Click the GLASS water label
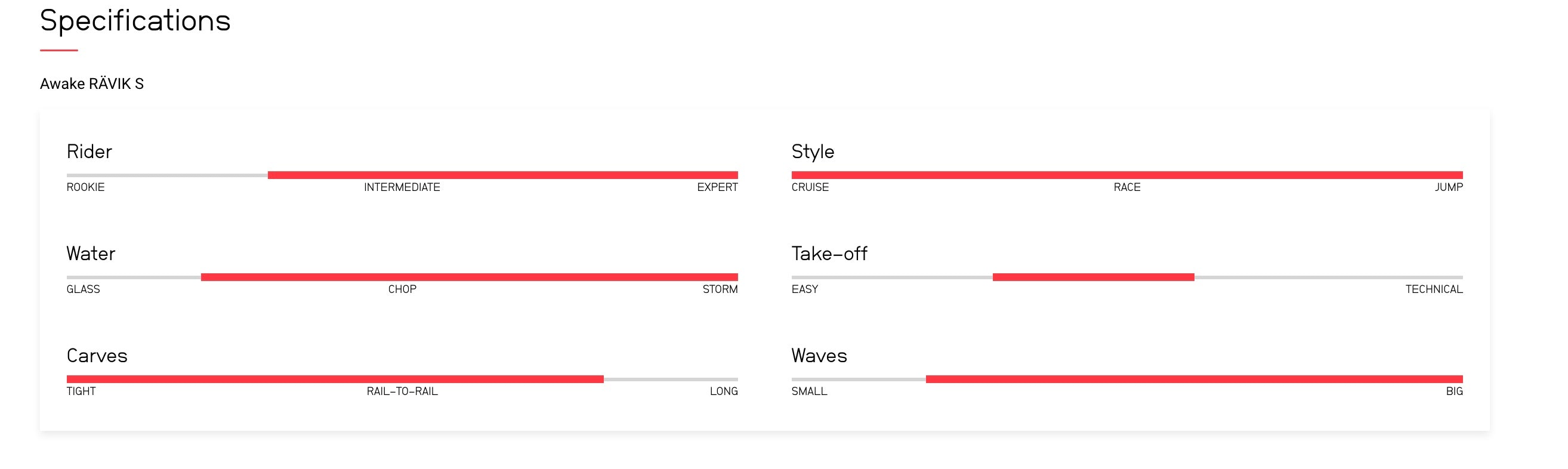The width and height of the screenshot is (1568, 469). pos(83,289)
